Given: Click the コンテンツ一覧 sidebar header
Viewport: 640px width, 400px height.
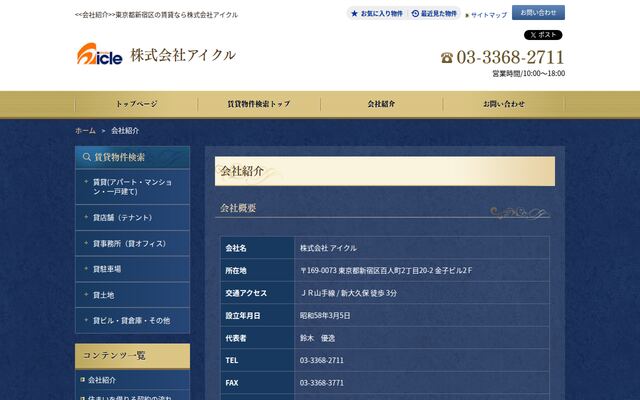Looking at the screenshot, I should tap(133, 356).
